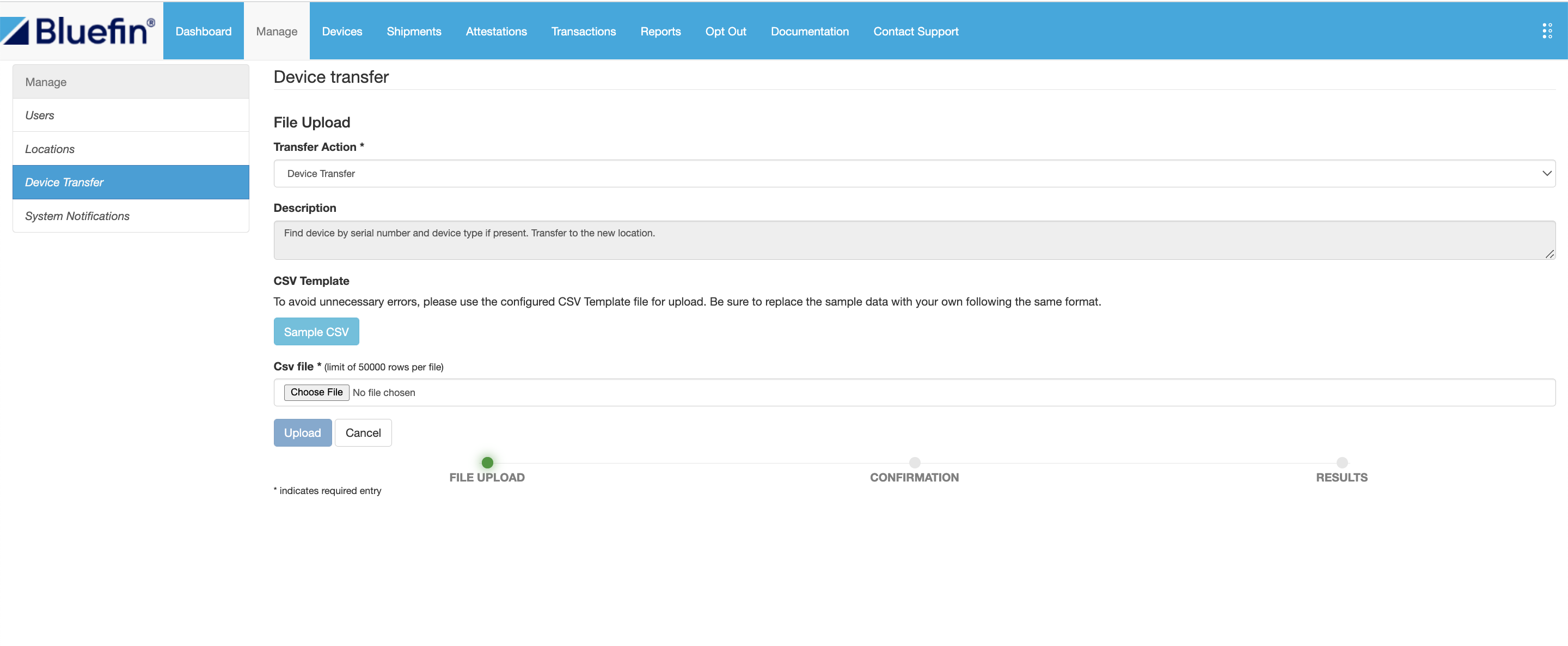Viewport: 1568px width, 646px height.
Task: Click the Results step dot
Action: [x=1342, y=463]
